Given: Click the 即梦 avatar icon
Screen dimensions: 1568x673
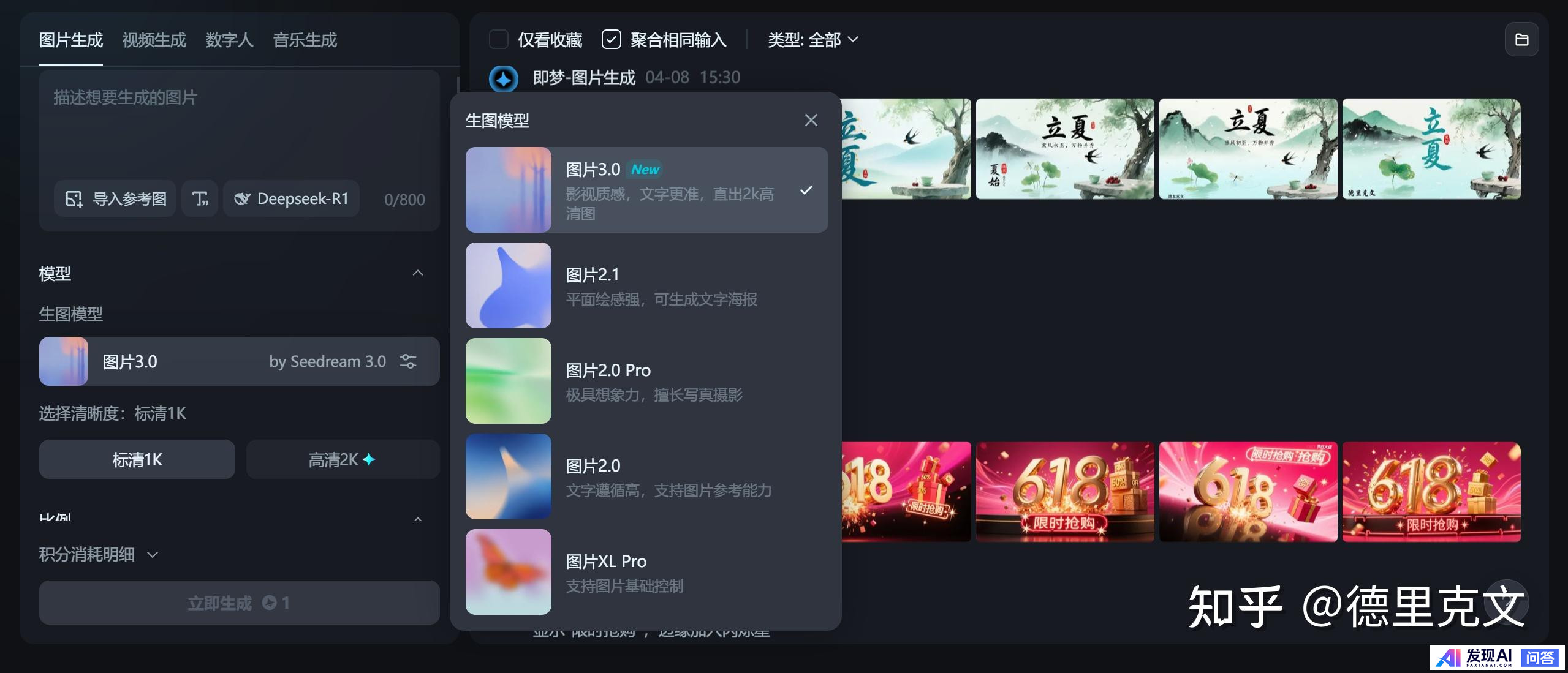Looking at the screenshot, I should 504,78.
